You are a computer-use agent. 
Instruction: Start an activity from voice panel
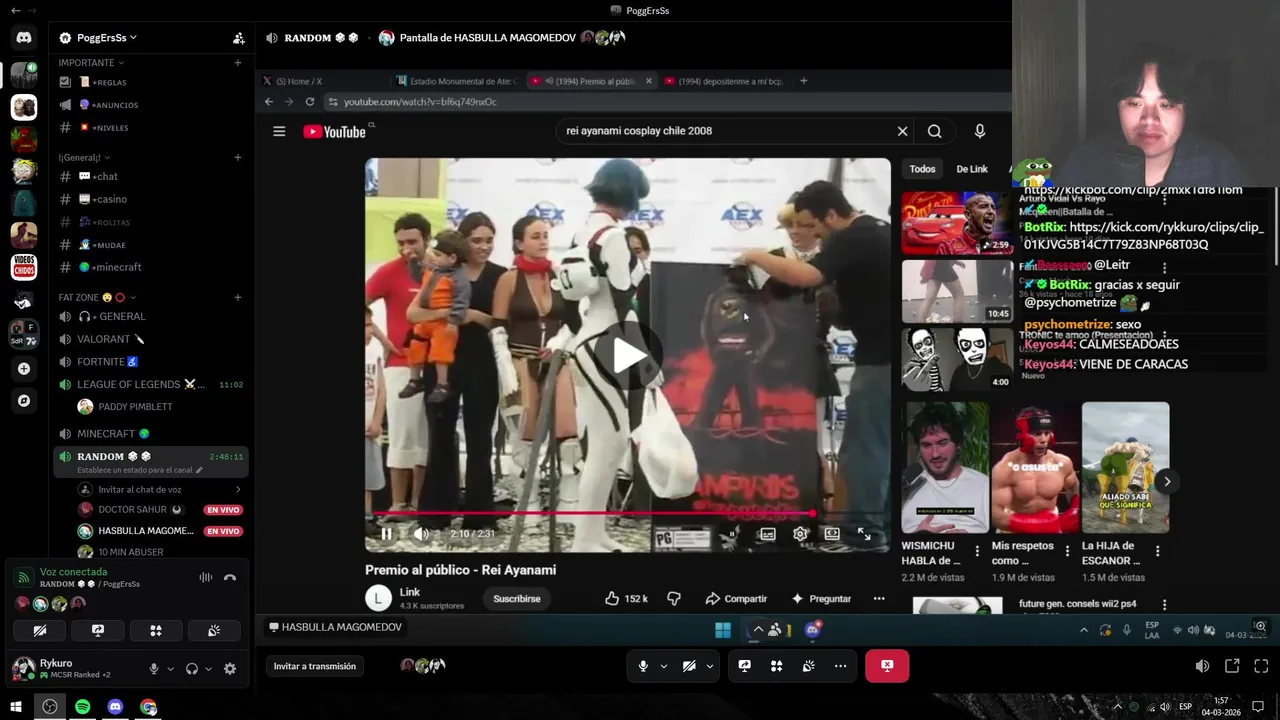click(156, 631)
